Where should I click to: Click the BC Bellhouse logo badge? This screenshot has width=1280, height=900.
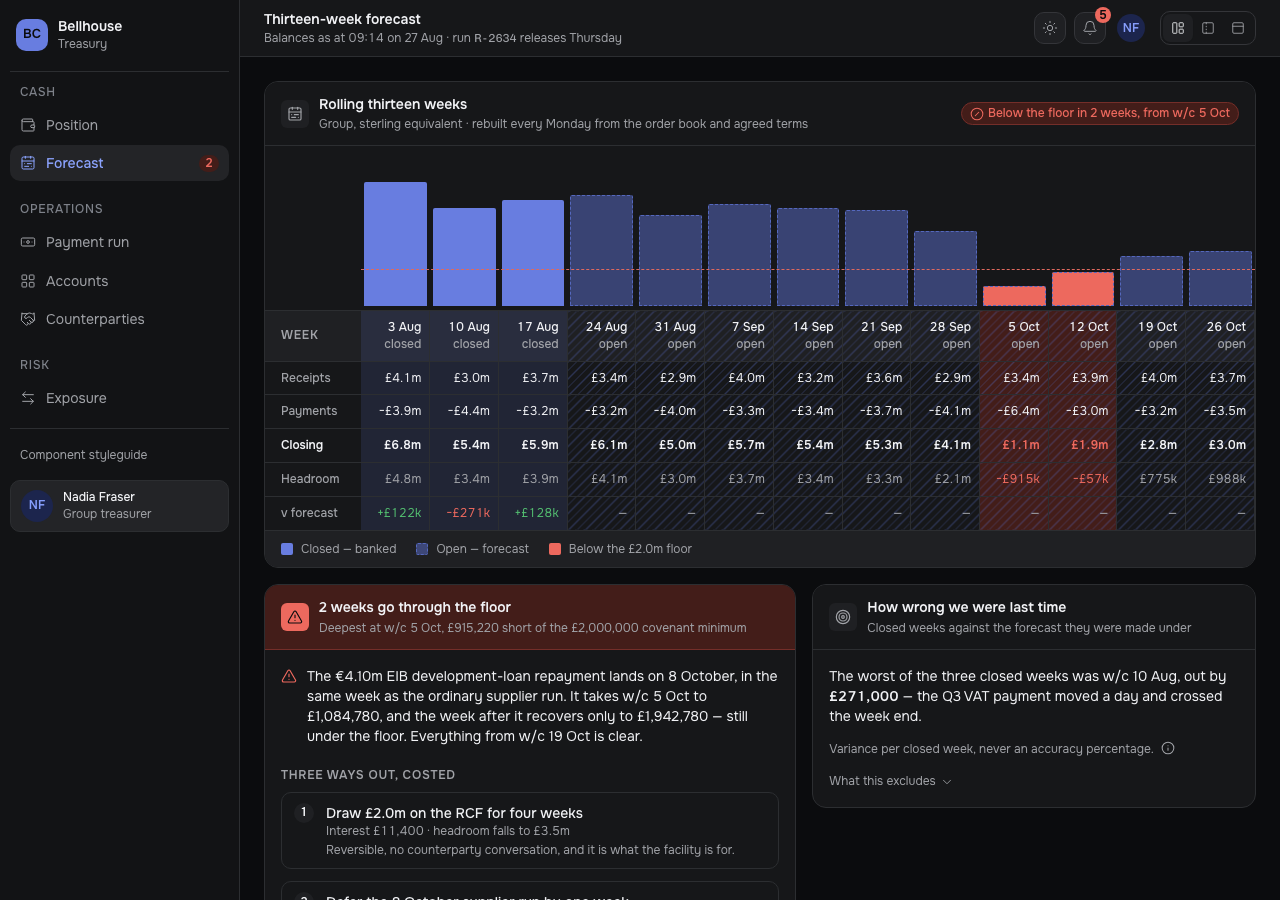[x=32, y=34]
